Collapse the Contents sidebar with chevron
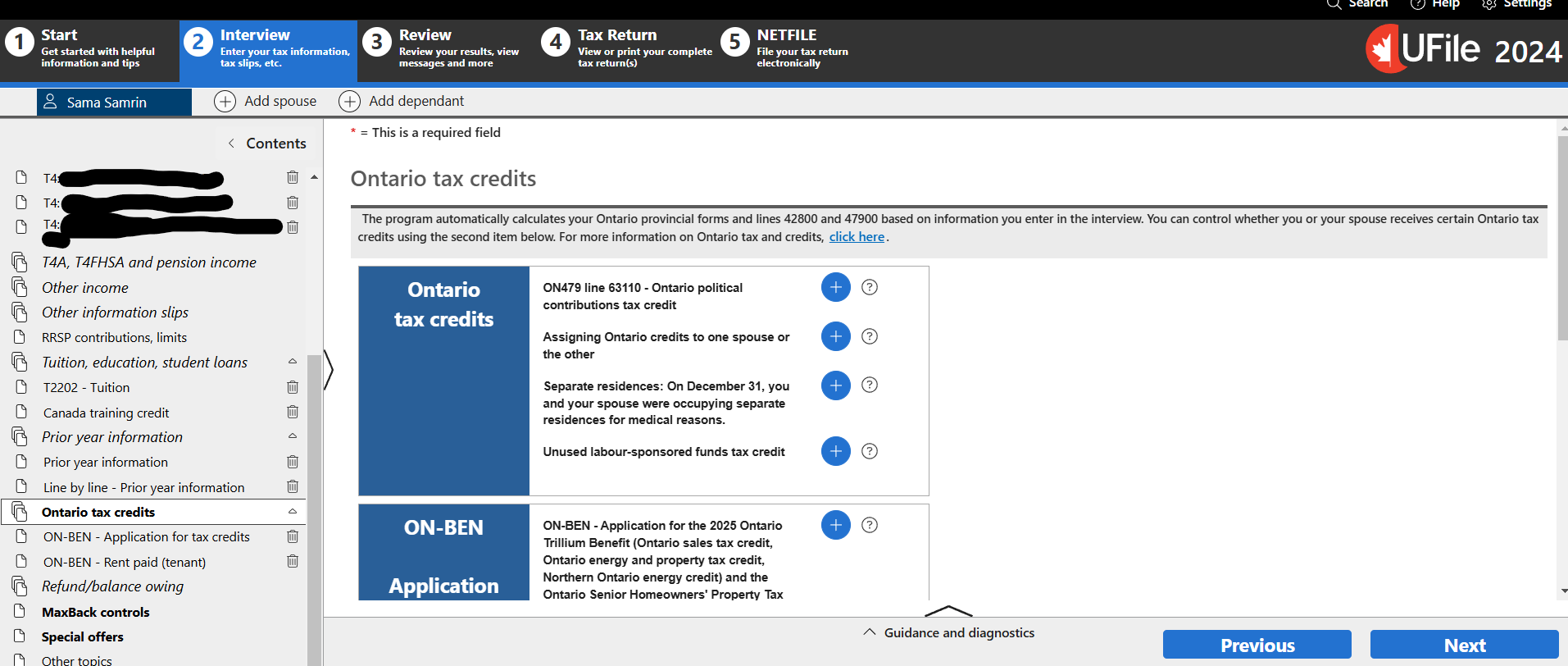 coord(231,144)
